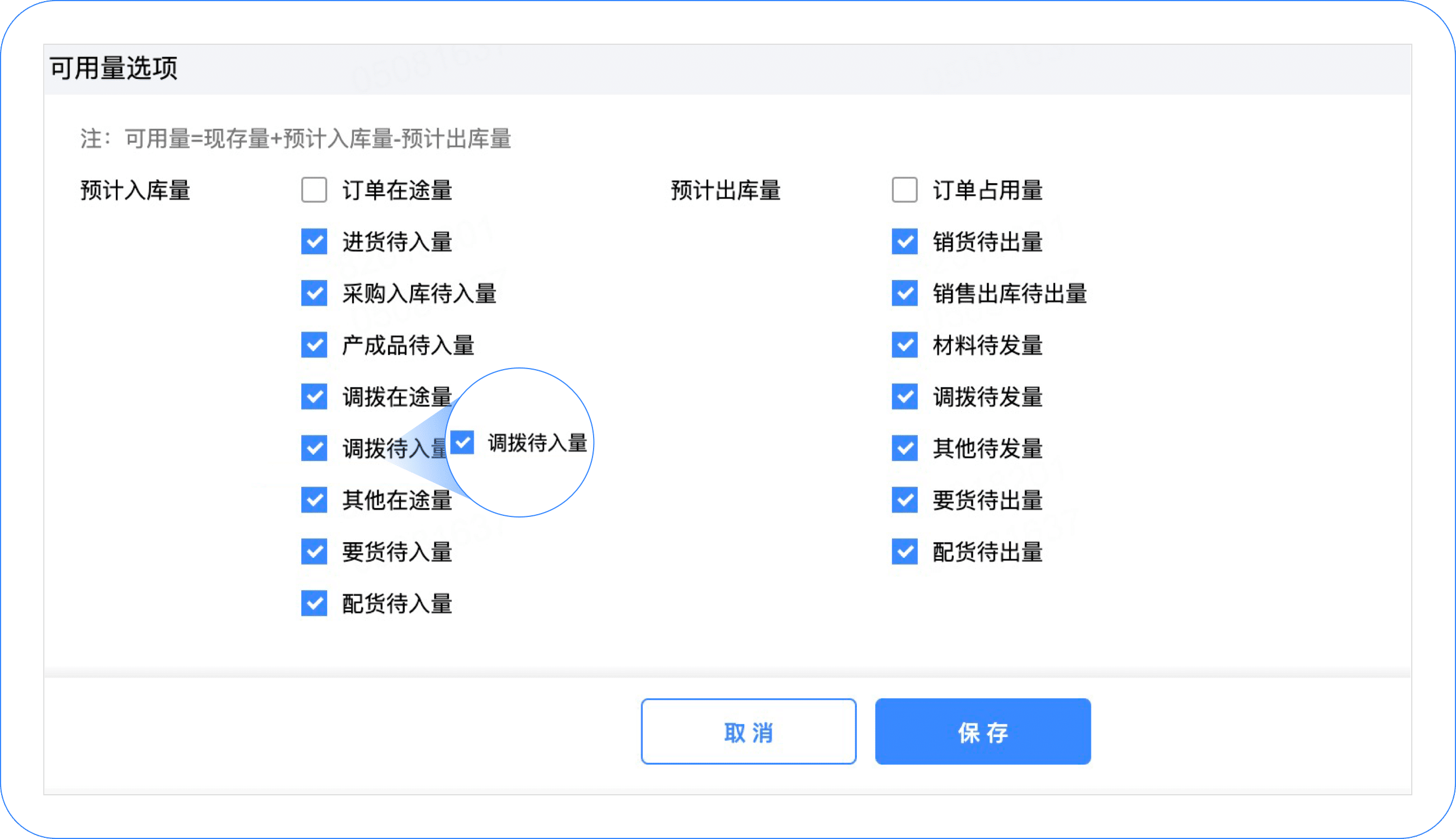
Task: Toggle 销售出库待出量 checkbox
Action: [x=904, y=293]
